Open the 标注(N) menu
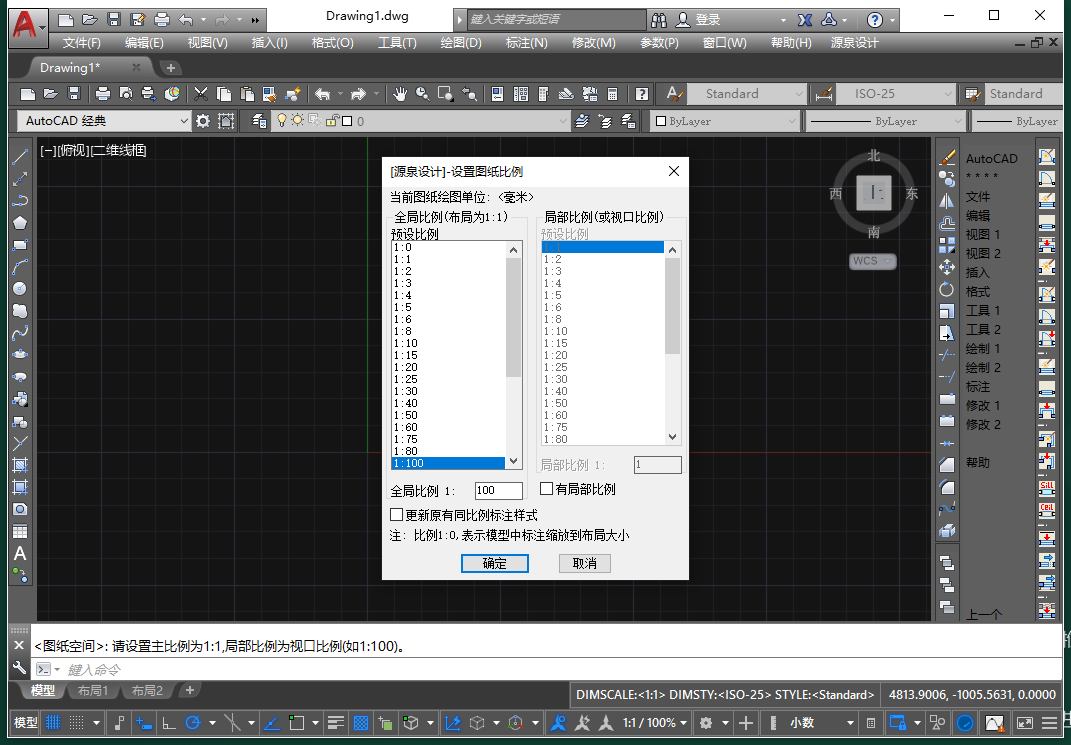 (x=526, y=43)
